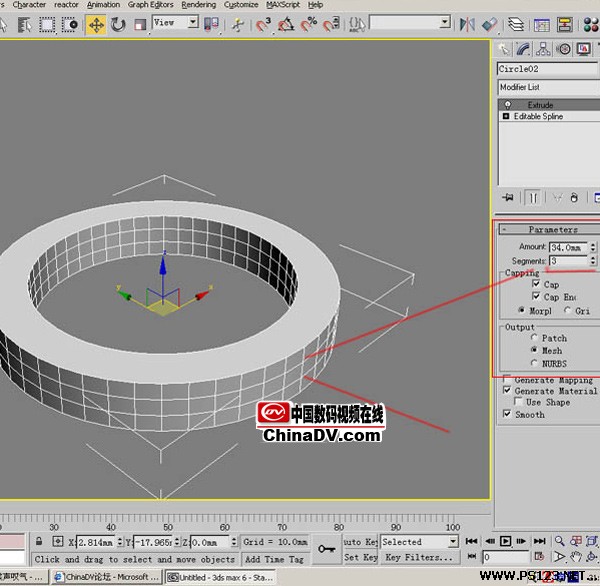
Task: Open the Animation menu
Action: coord(103,5)
